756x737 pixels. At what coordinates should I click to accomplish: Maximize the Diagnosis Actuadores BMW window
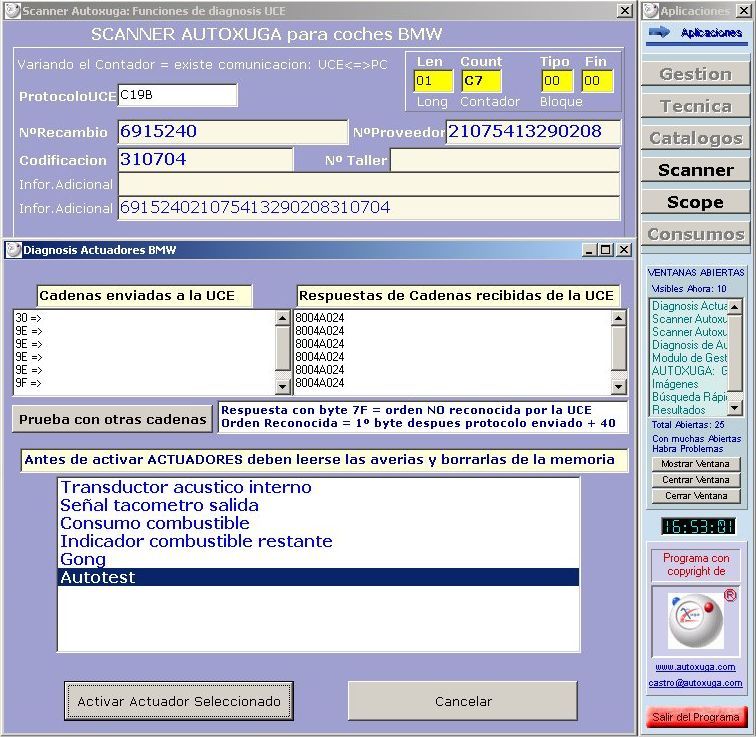coord(606,250)
